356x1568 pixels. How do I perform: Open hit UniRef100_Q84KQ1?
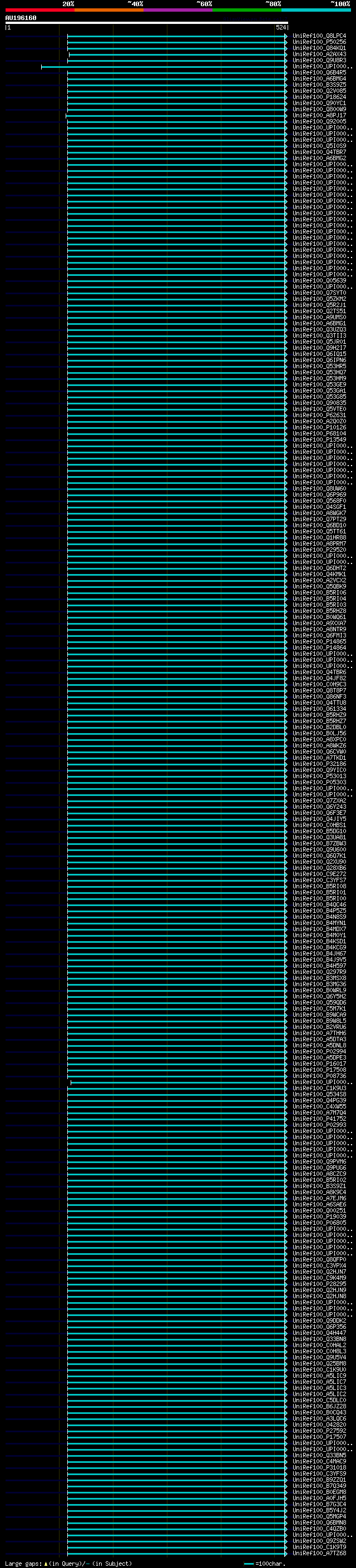coord(319,48)
